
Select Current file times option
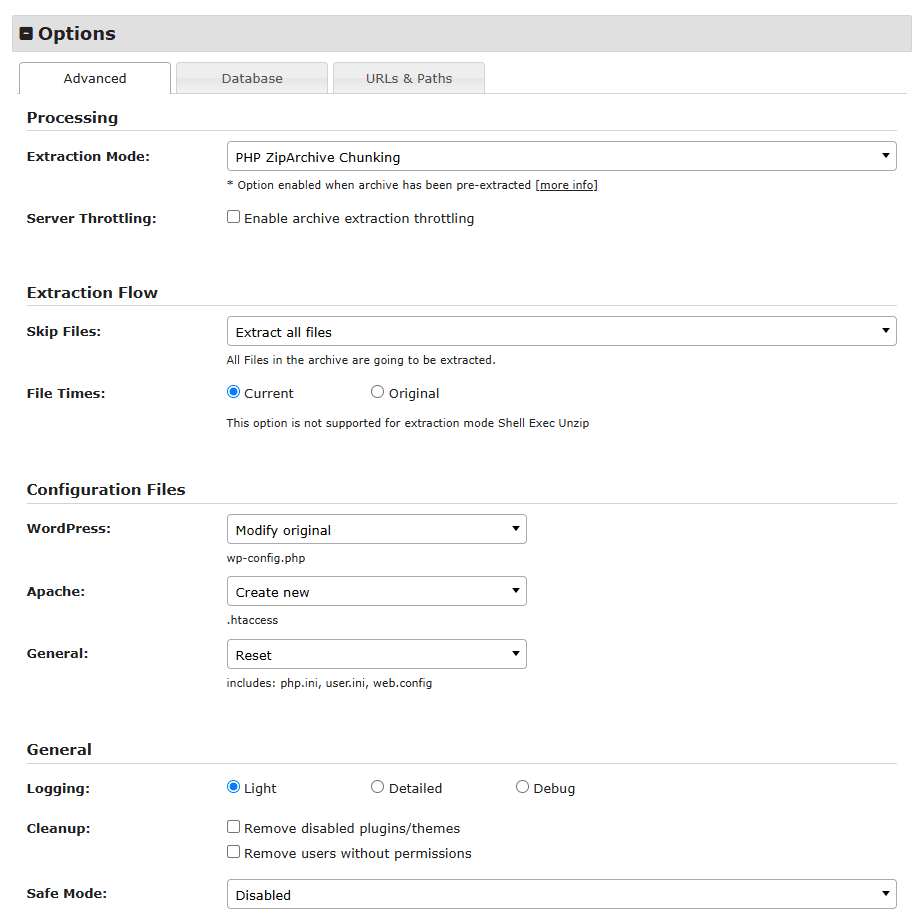pos(234,392)
